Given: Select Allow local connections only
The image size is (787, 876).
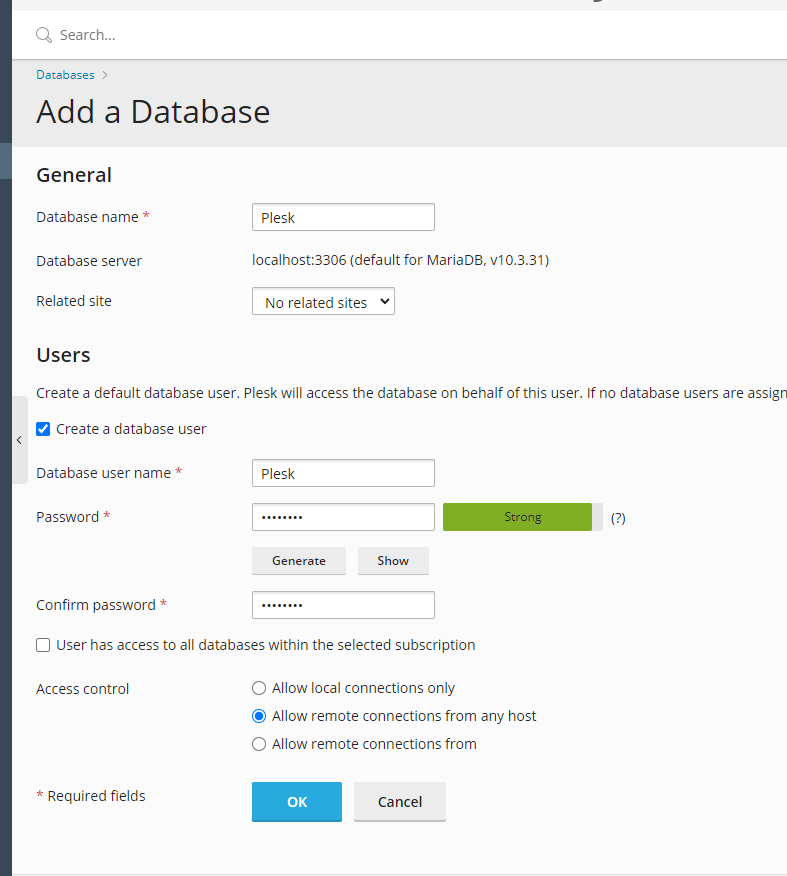Looking at the screenshot, I should coord(259,688).
